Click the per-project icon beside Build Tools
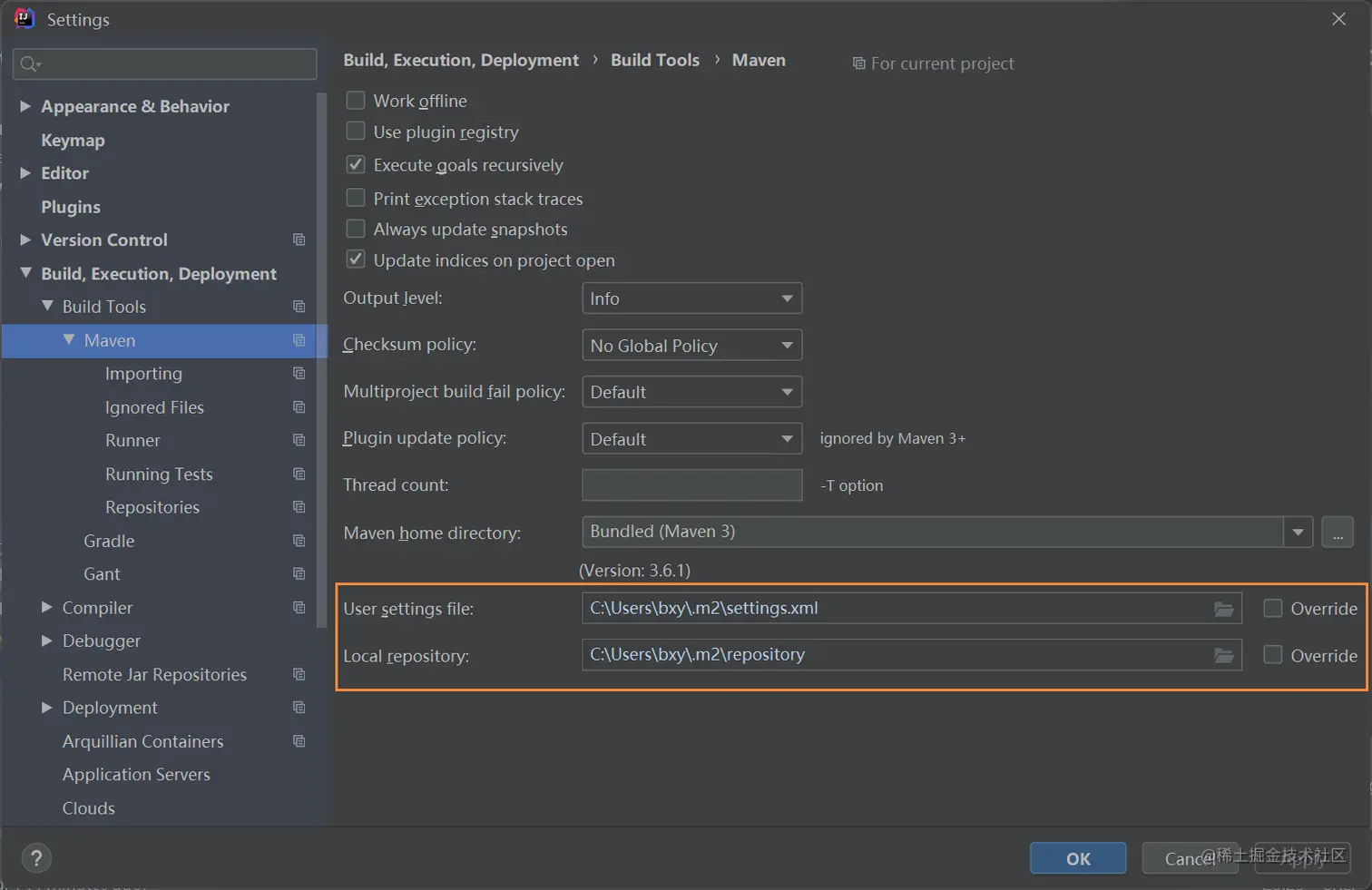Viewport: 1372px width, 890px height. 299,307
